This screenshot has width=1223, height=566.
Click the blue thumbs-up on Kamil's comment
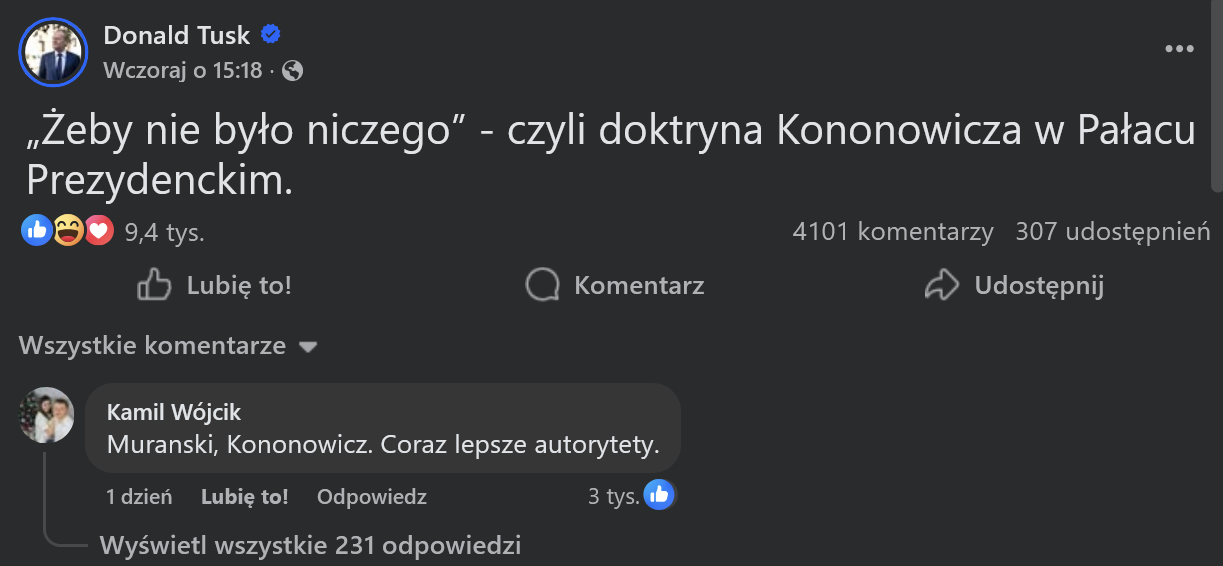point(658,495)
